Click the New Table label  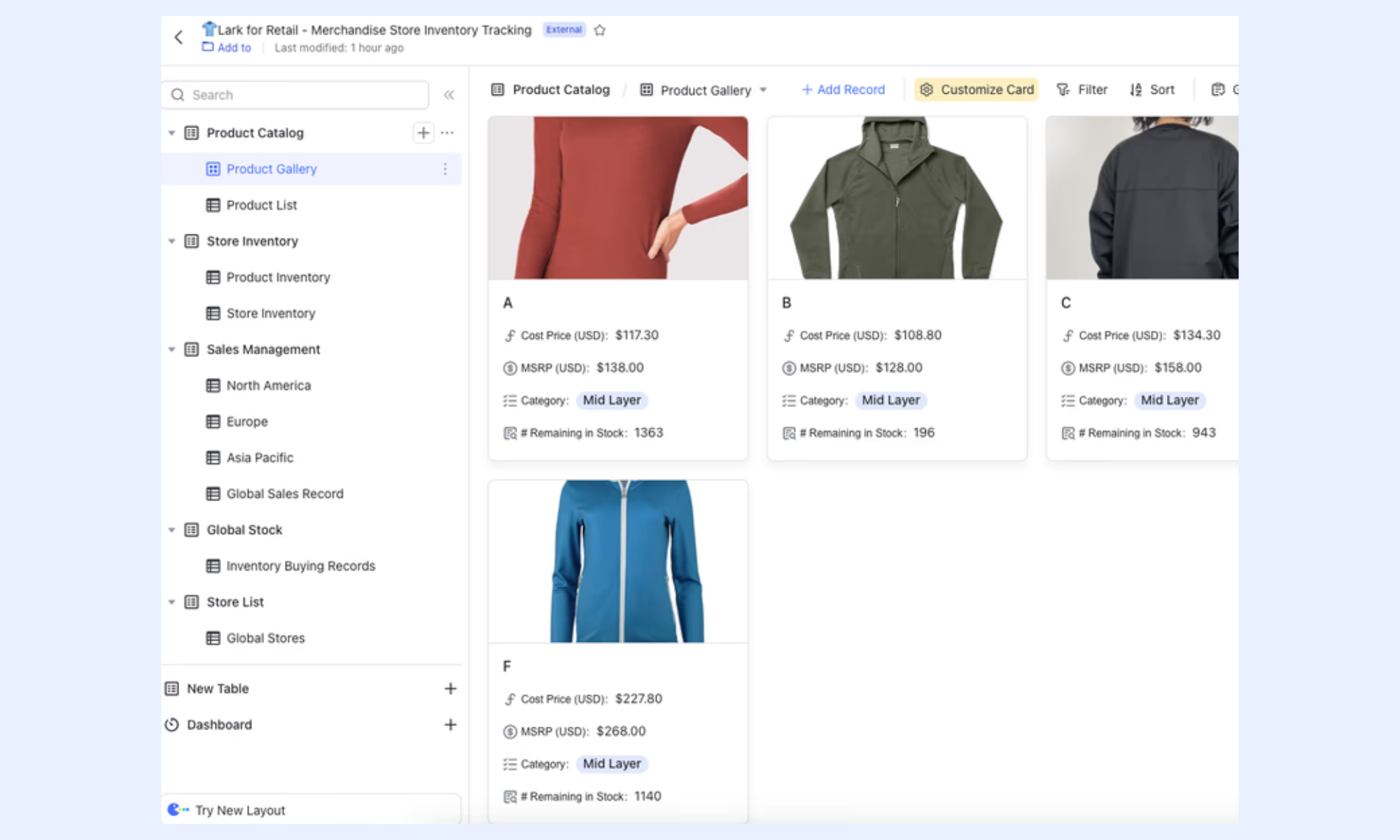[x=218, y=689]
